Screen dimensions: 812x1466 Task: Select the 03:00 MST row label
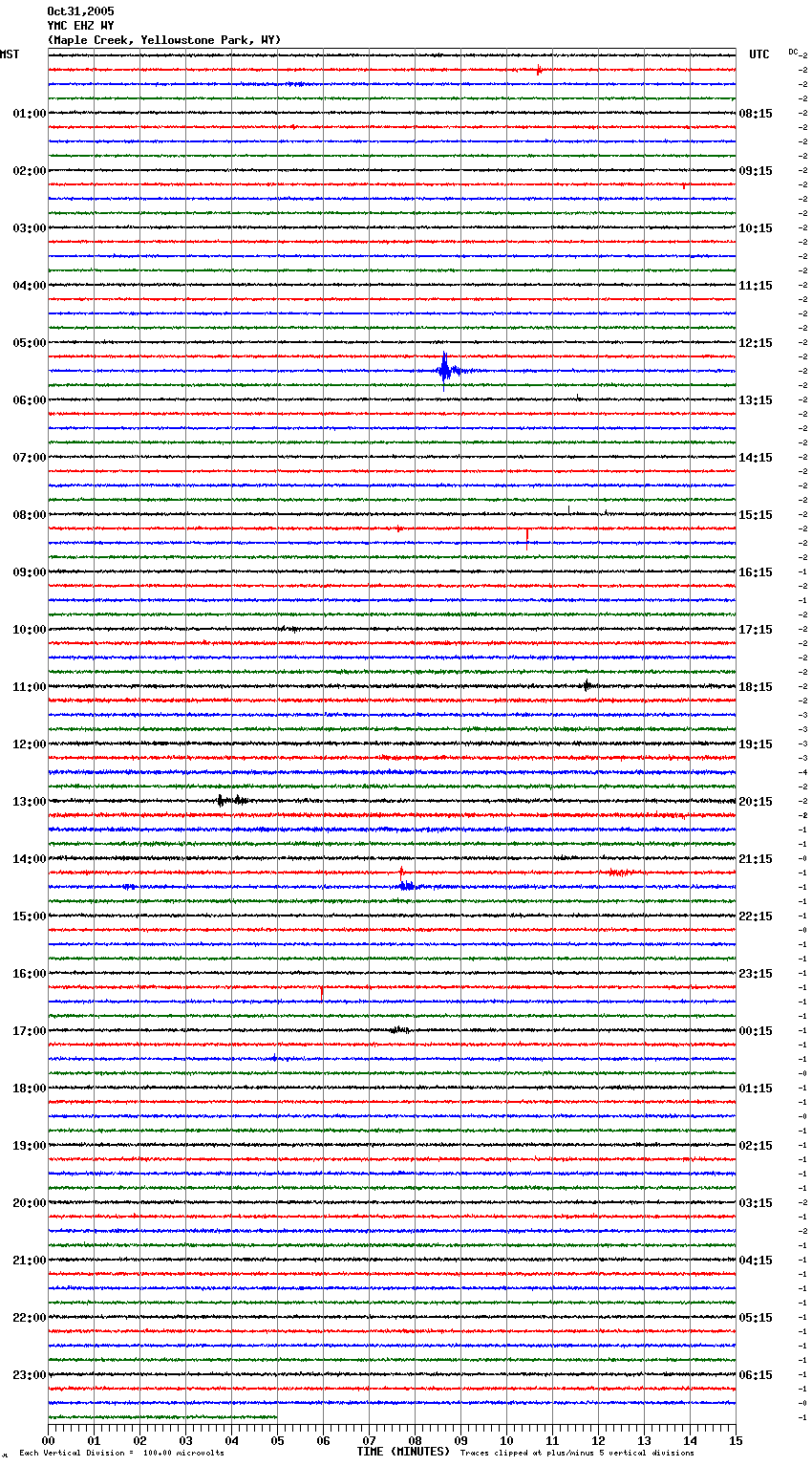point(29,228)
